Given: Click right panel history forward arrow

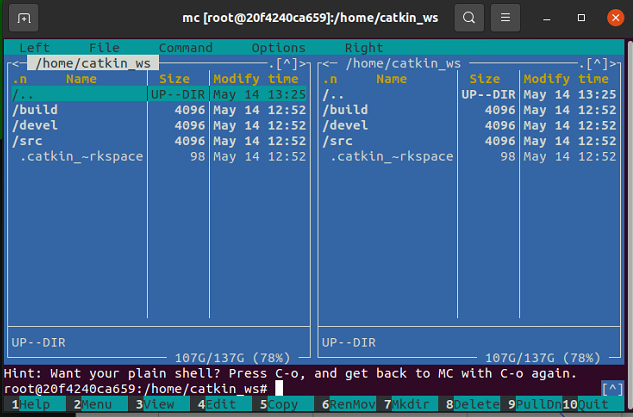Looking at the screenshot, I should (x=611, y=64).
